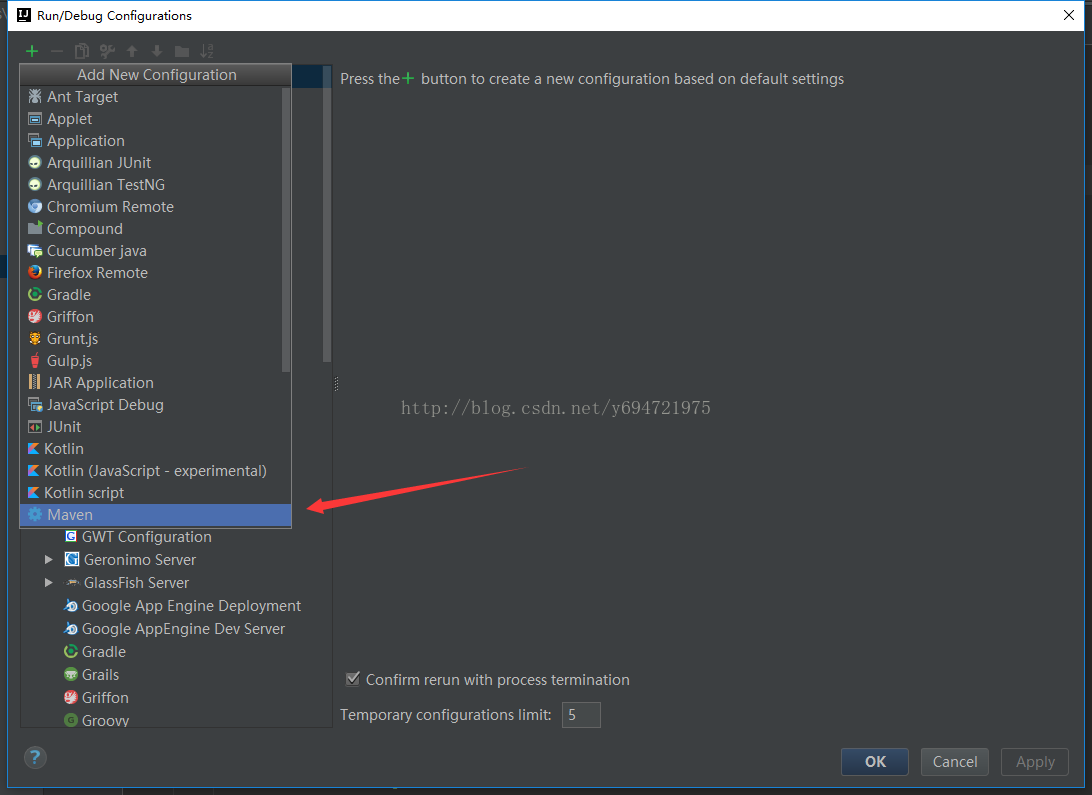Click the Grails icon in tree
This screenshot has width=1092, height=795.
(x=70, y=674)
